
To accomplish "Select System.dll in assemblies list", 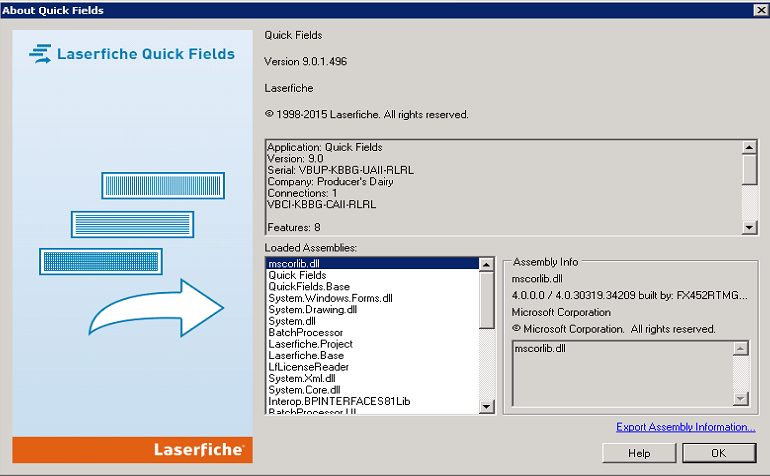I will click(x=372, y=321).
